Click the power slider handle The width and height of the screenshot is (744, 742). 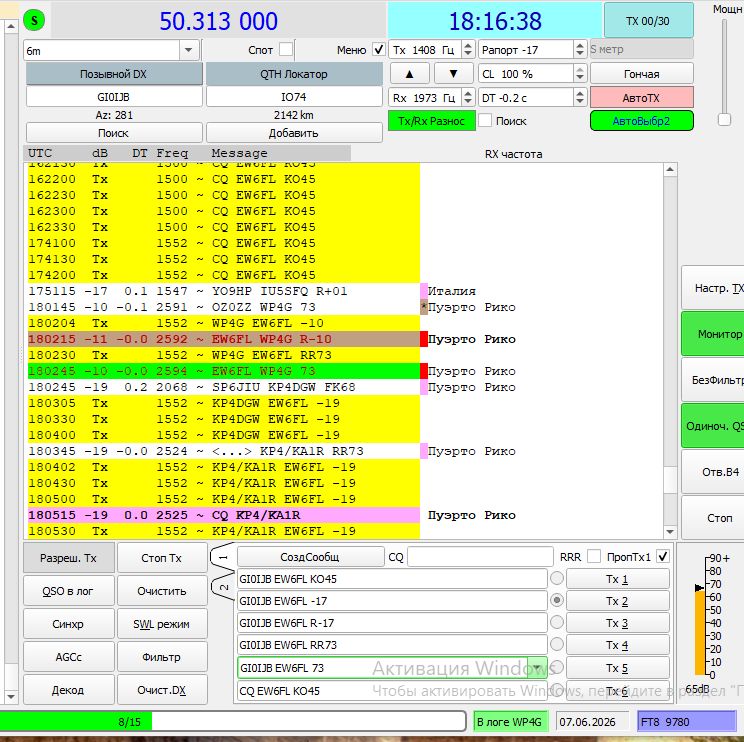pos(724,120)
